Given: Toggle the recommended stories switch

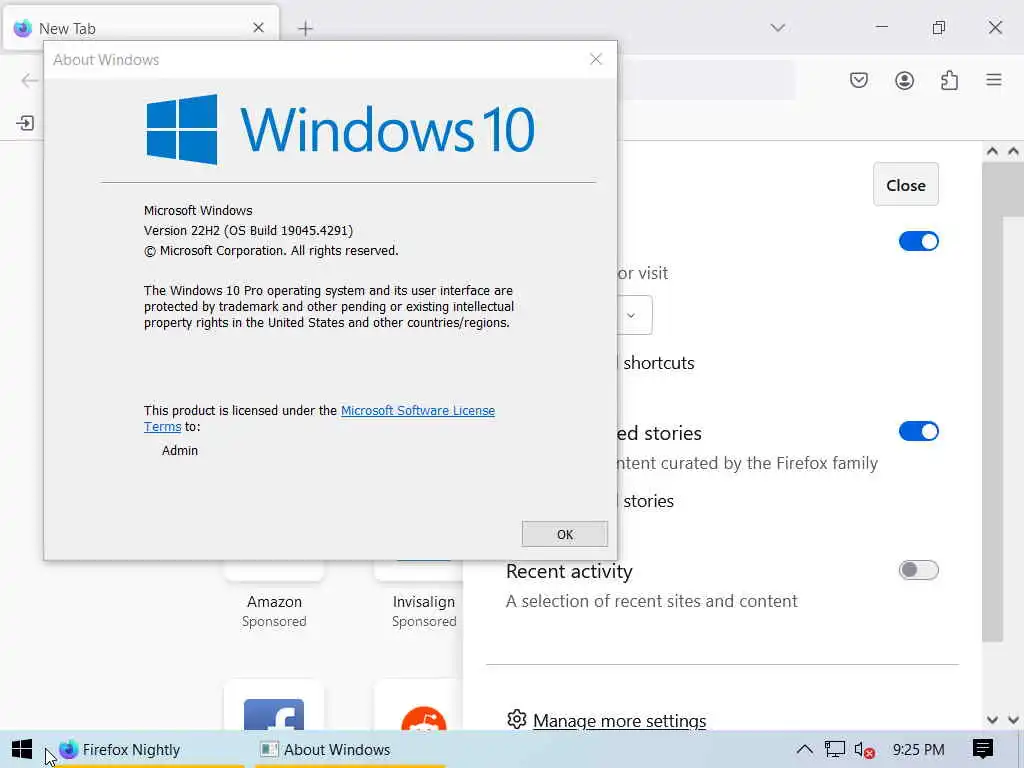Looking at the screenshot, I should point(919,431).
